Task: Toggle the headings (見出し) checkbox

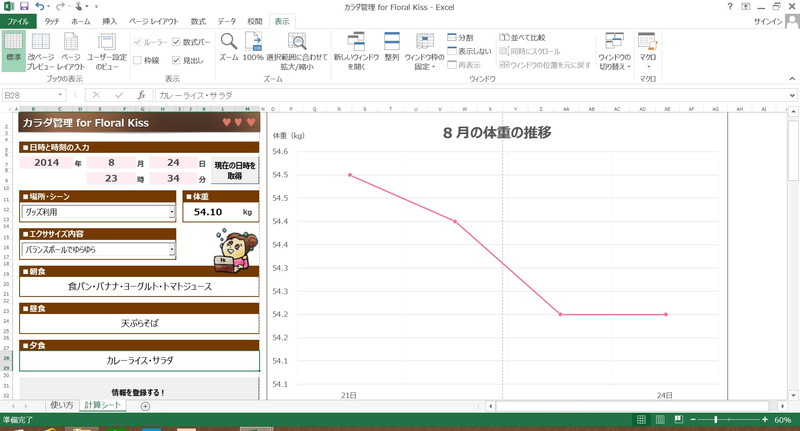Action: (x=176, y=61)
